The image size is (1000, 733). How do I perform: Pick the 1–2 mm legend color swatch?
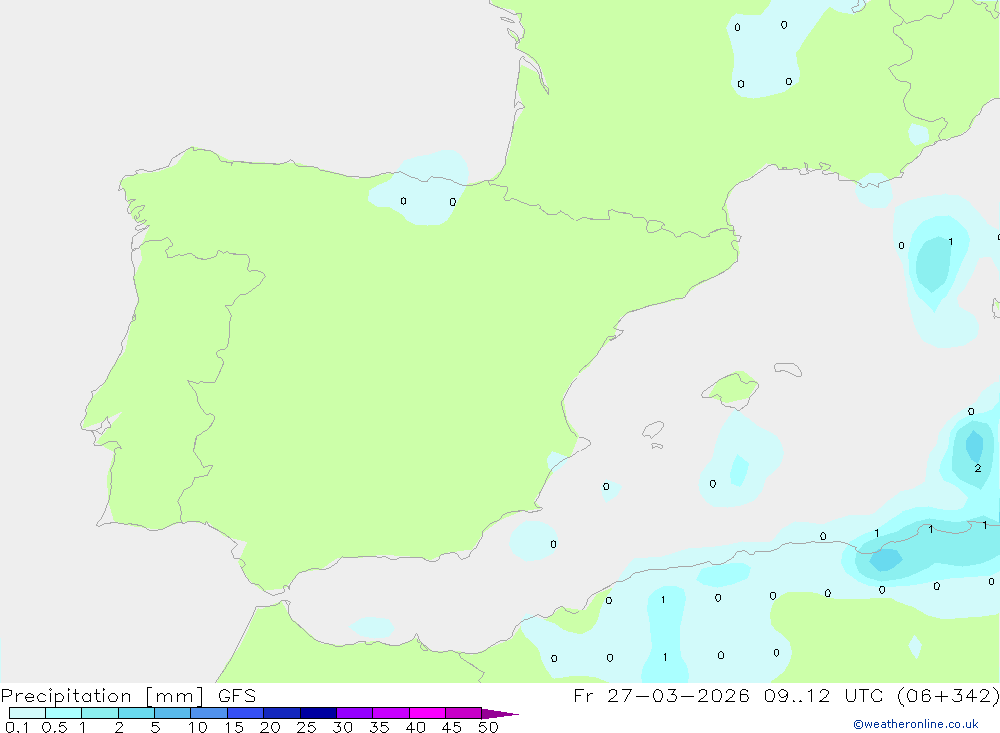[99, 713]
